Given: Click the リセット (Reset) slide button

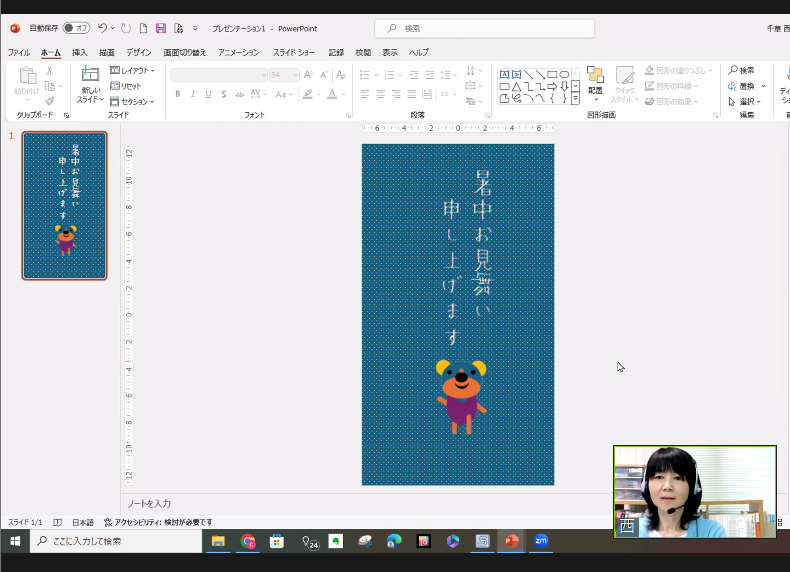Looking at the screenshot, I should (126, 86).
